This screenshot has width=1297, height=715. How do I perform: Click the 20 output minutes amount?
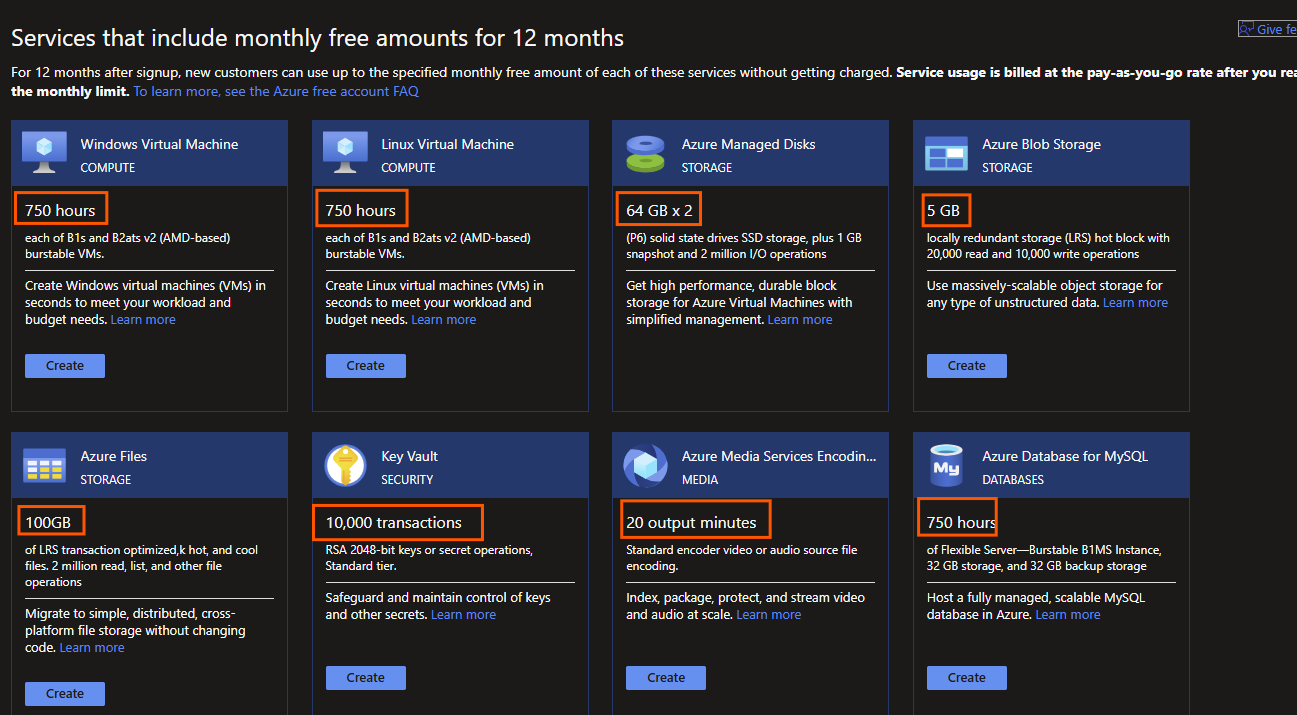click(x=691, y=522)
